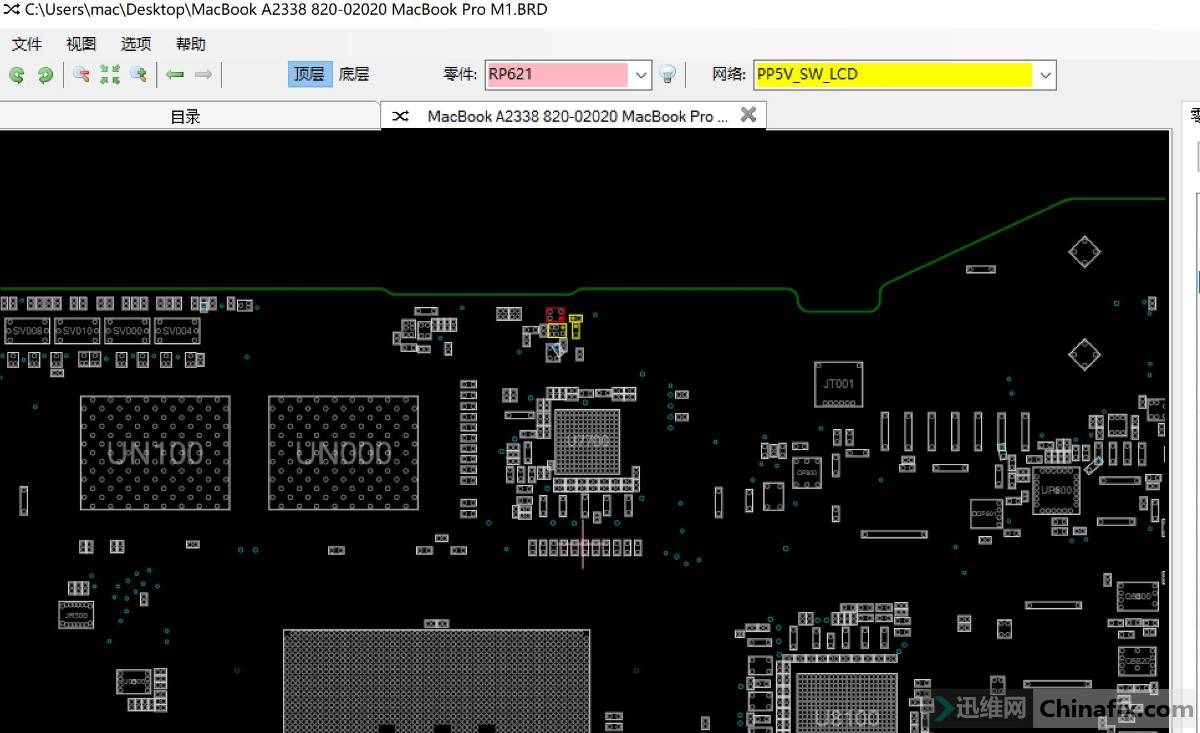Select the UN100 chip on the board

155,453
